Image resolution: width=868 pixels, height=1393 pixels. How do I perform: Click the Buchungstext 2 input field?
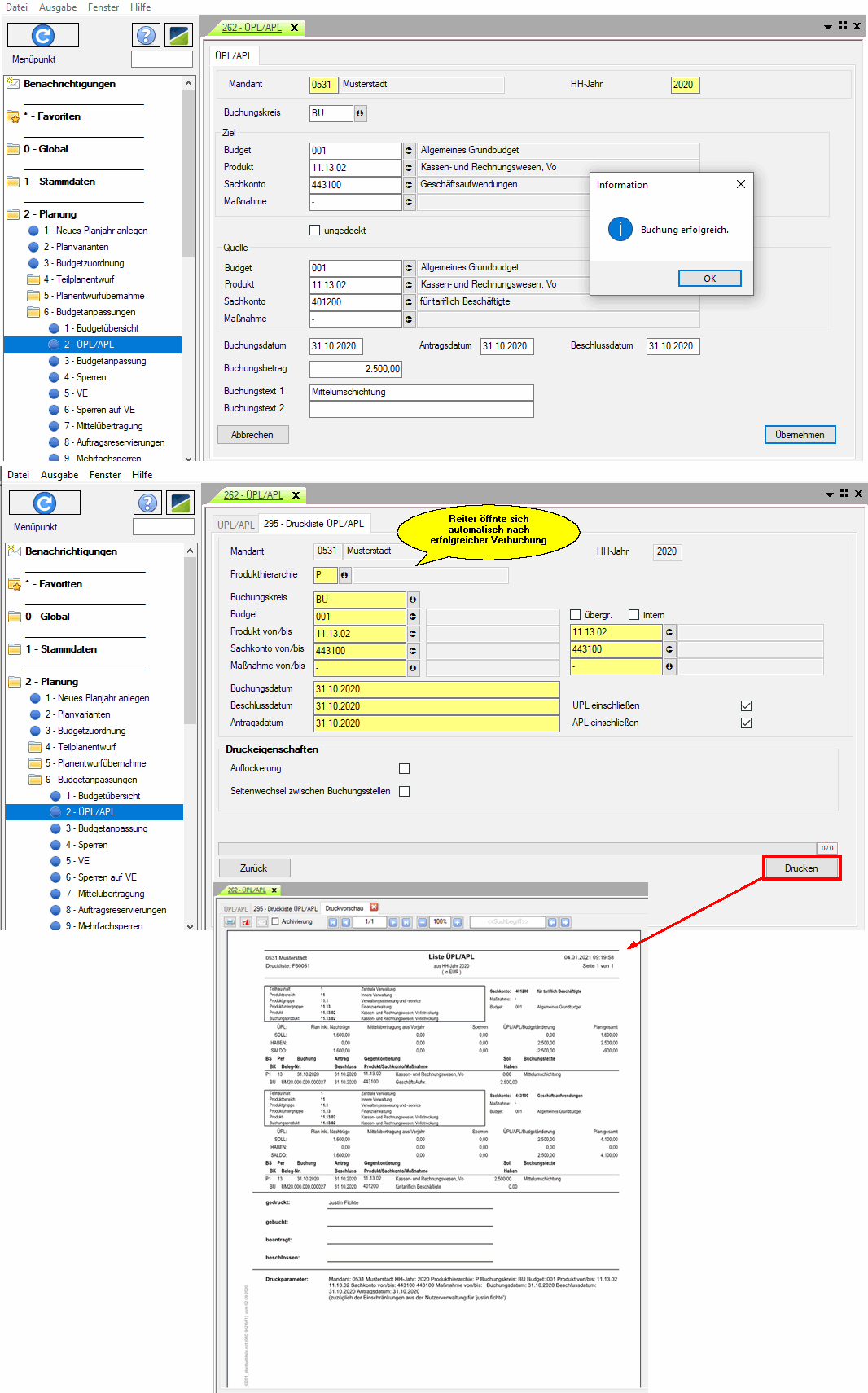pyautogui.click(x=421, y=409)
